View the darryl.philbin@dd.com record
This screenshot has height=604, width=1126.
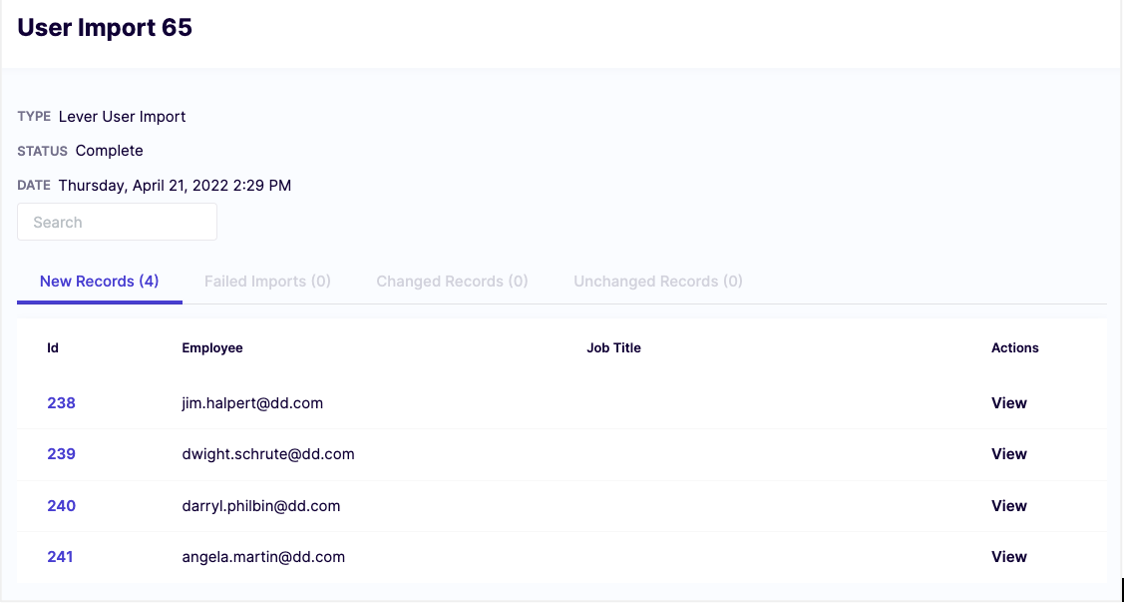point(1008,505)
